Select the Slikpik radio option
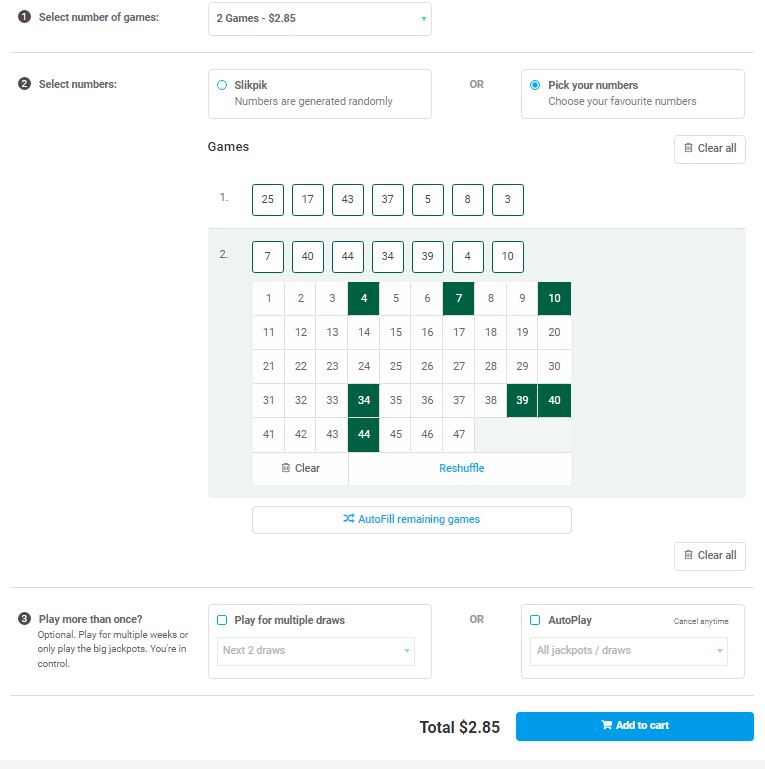The width and height of the screenshot is (765, 769). [x=222, y=85]
